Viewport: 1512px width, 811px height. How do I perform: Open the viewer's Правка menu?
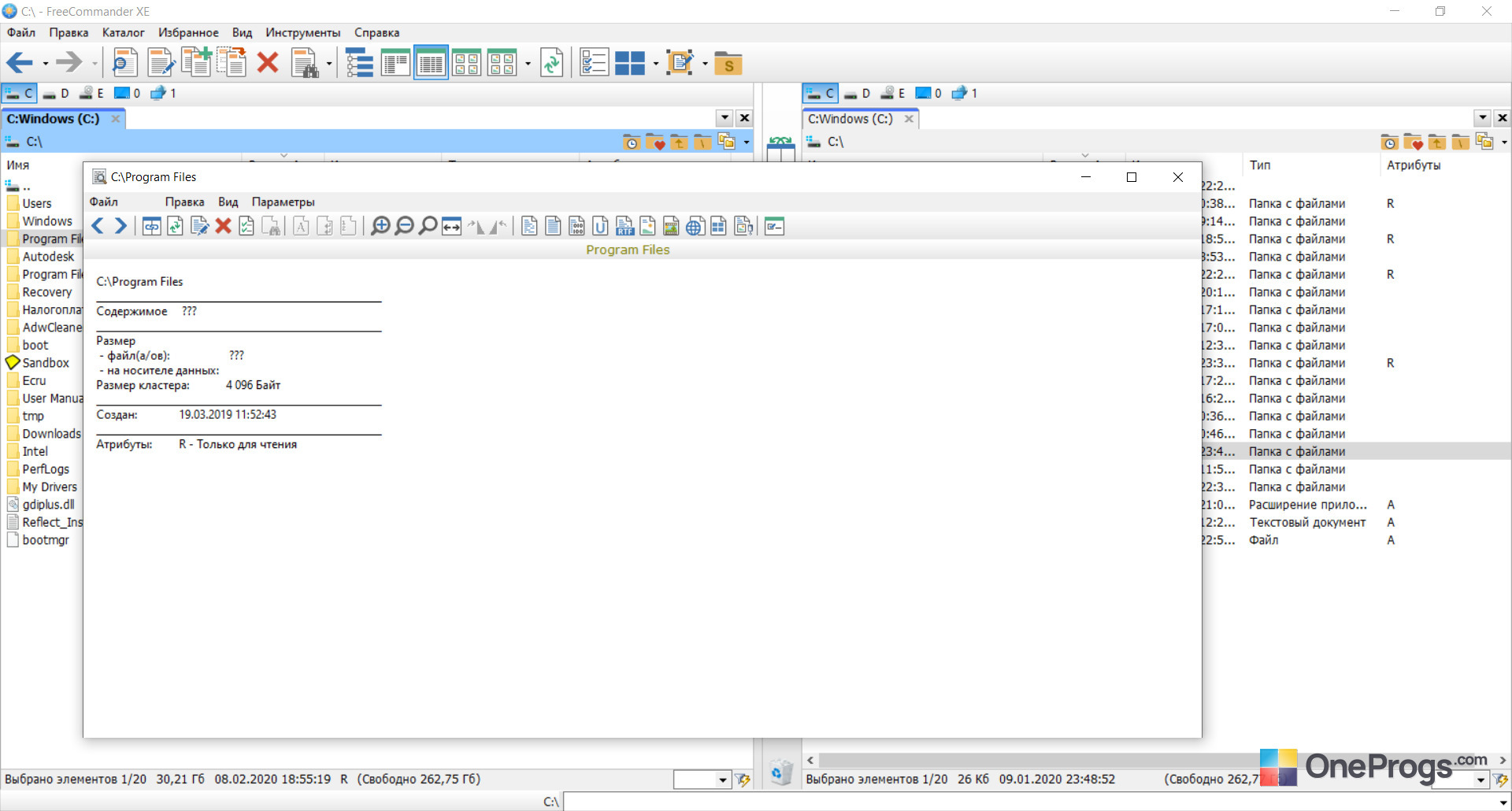coord(184,202)
